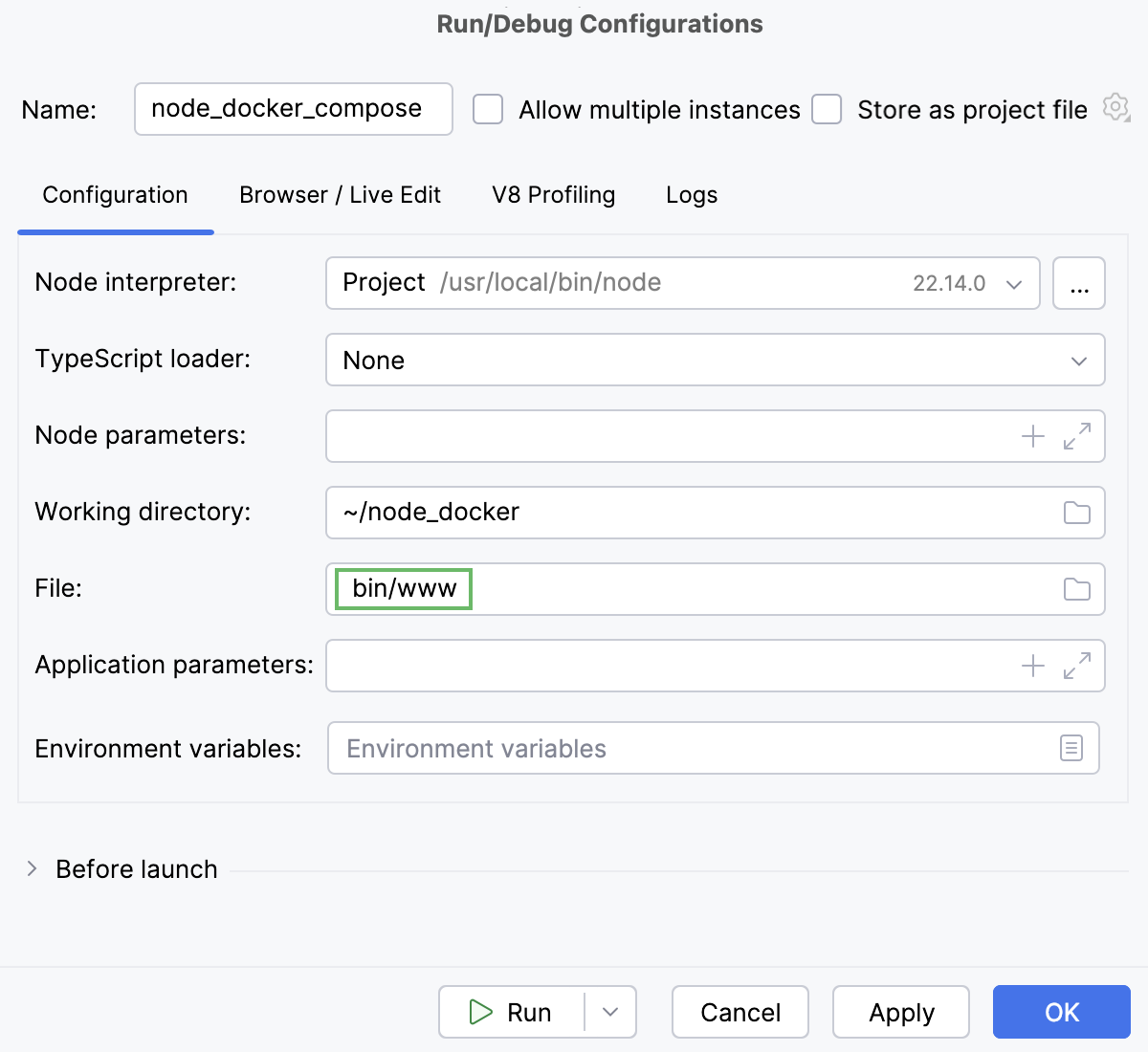Apply the configuration changes
The image size is (1148, 1052).
click(900, 1012)
